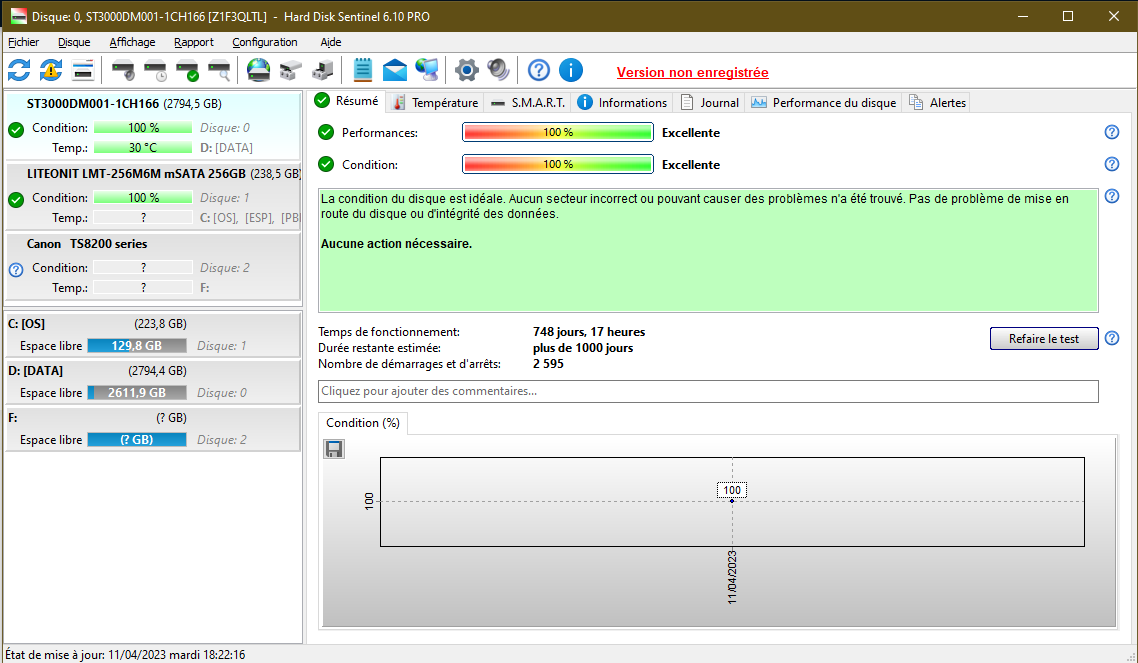
Task: Click the disk with clock toolbar icon
Action: coord(155,70)
